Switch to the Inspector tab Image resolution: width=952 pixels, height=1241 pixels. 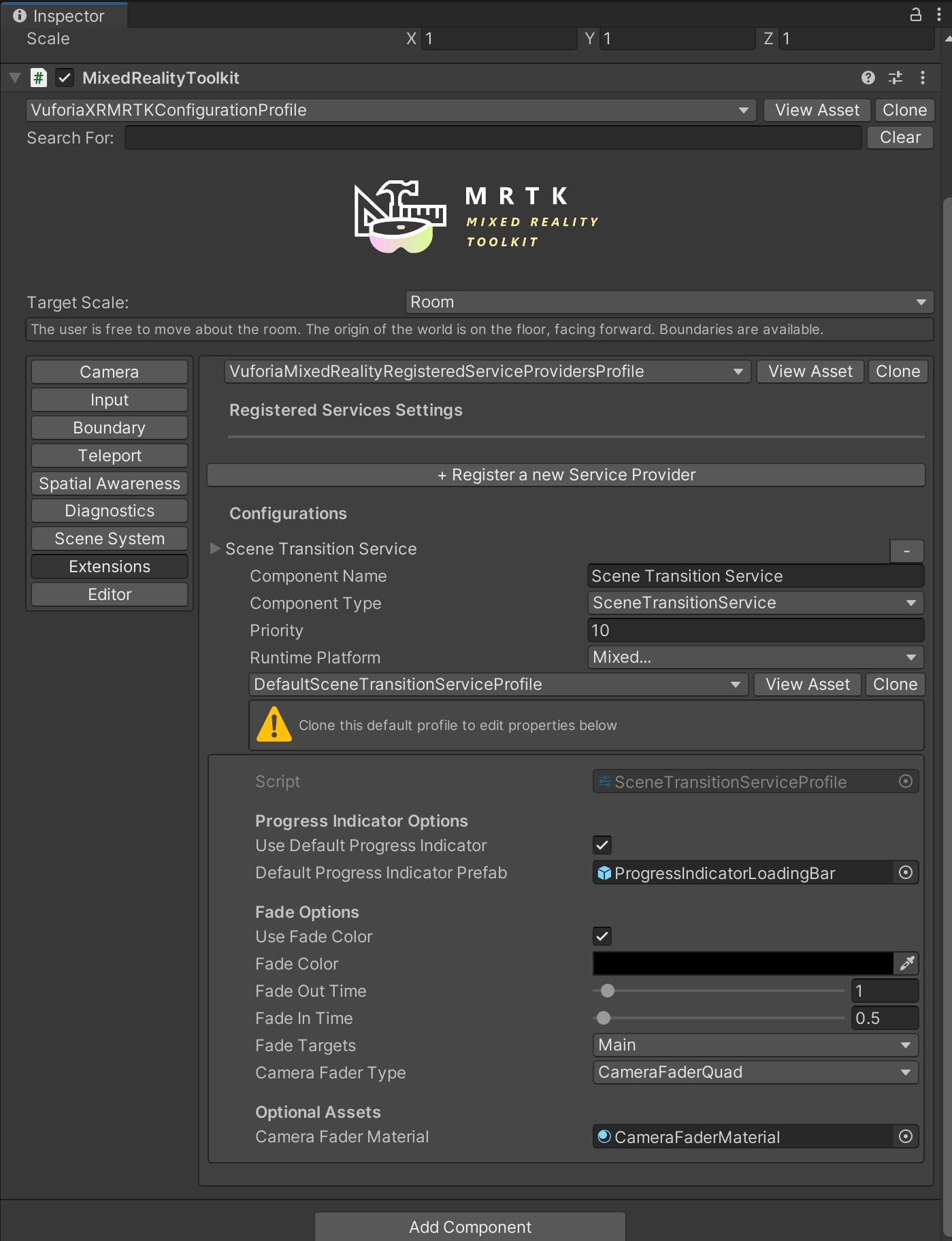63,16
